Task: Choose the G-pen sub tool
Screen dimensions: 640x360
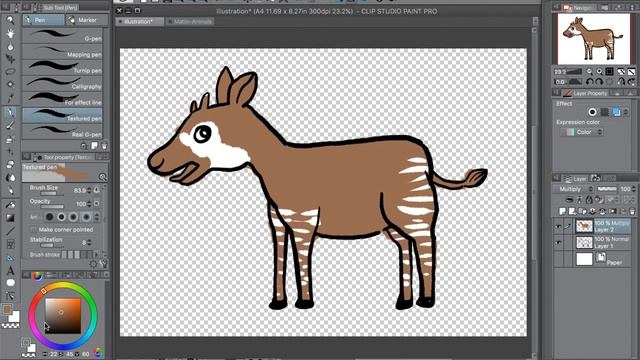Action: pyautogui.click(x=62, y=36)
